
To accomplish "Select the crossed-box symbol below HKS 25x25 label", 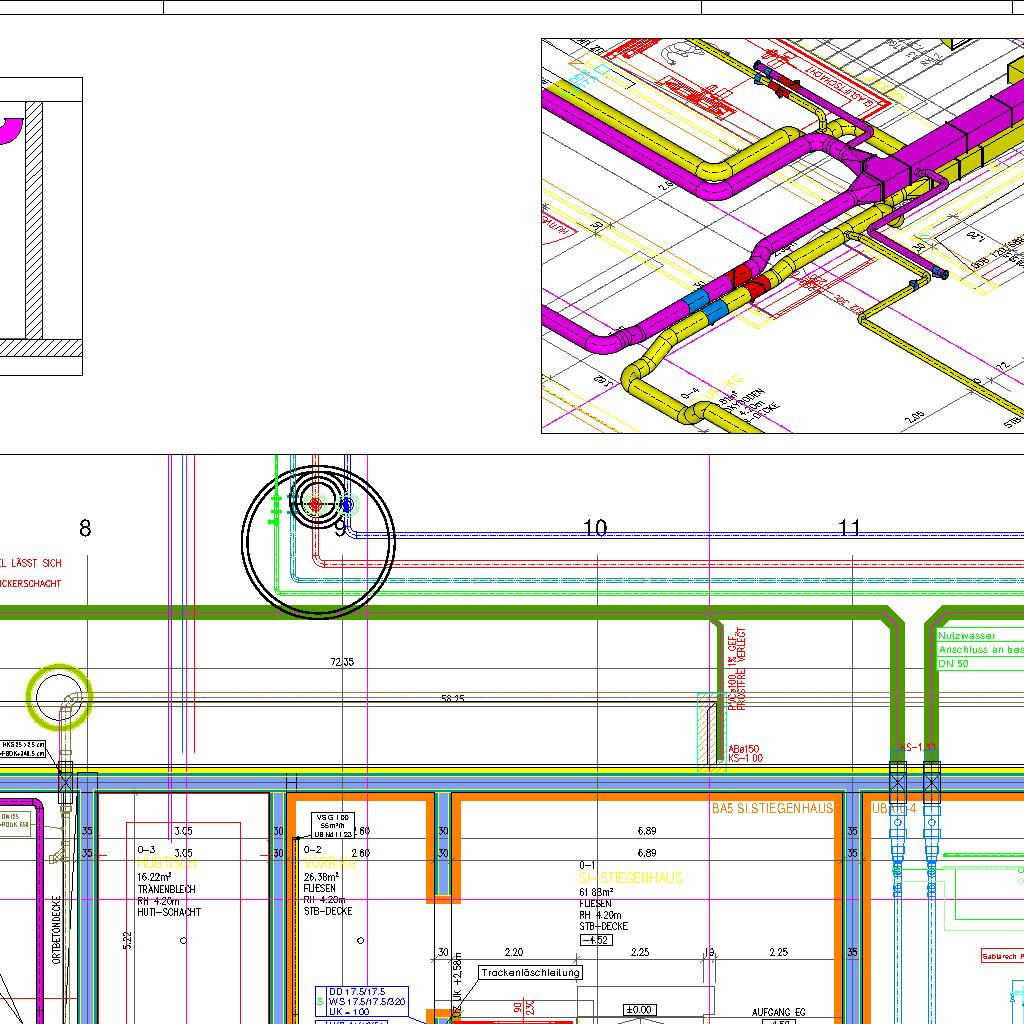I will point(66,776).
